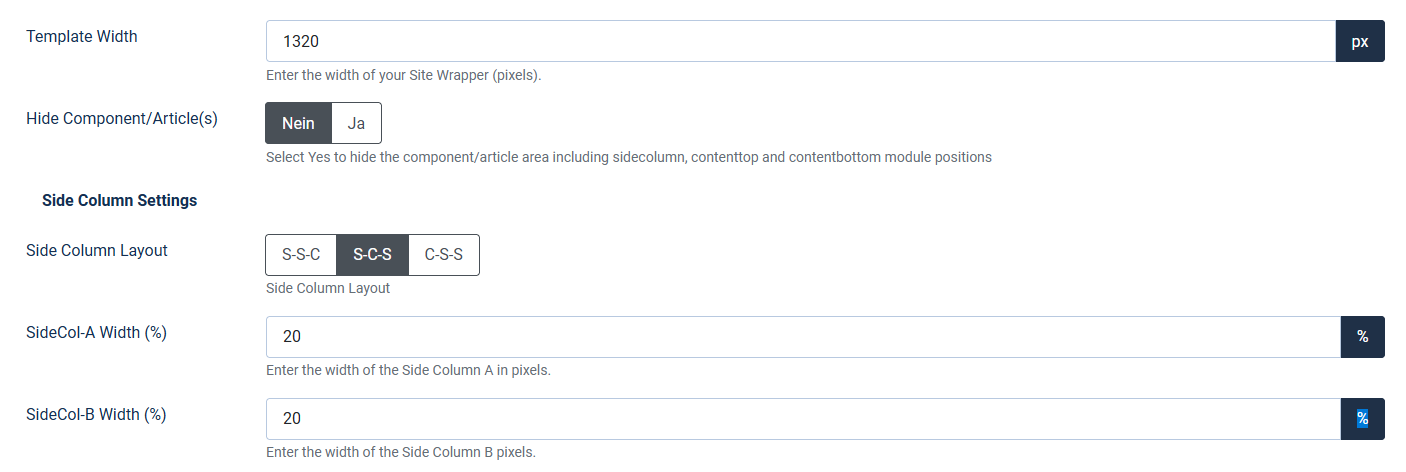
Task: Click the px unit badge
Action: (x=1360, y=41)
